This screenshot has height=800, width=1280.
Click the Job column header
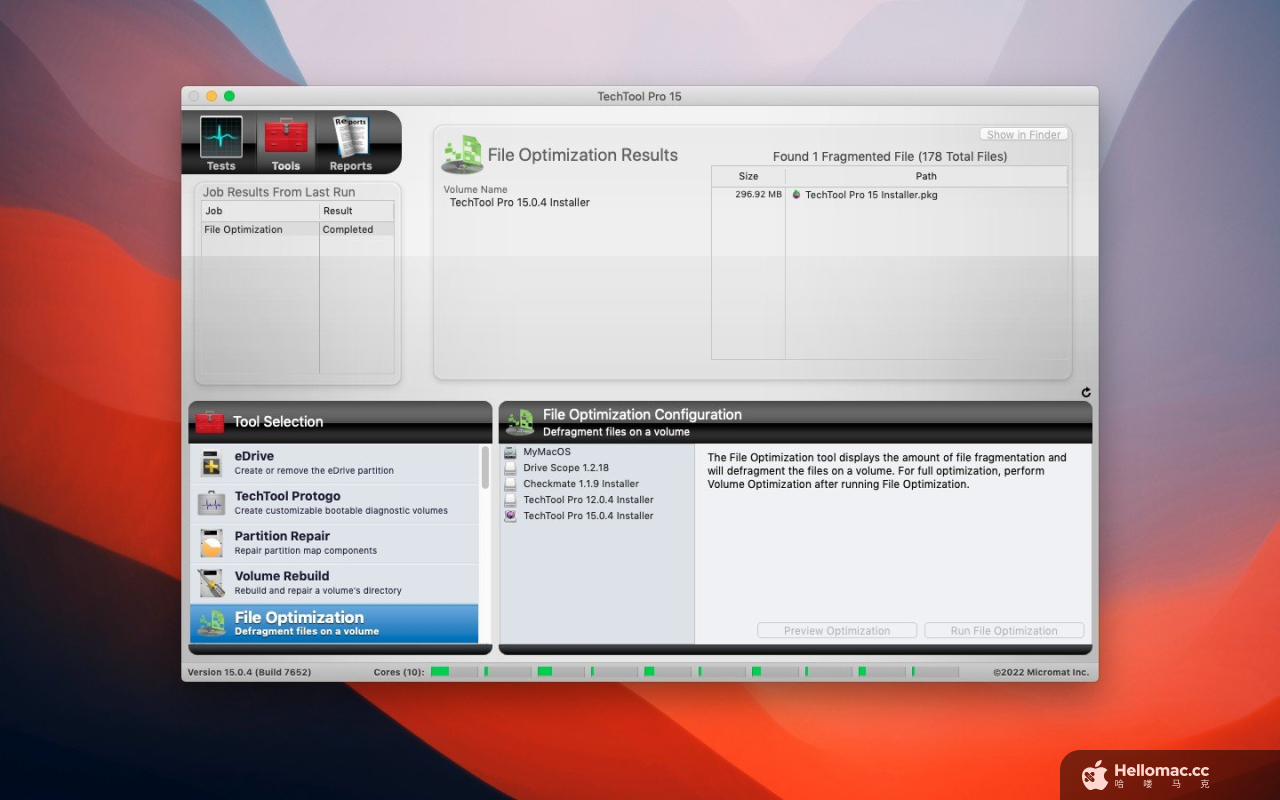(260, 211)
